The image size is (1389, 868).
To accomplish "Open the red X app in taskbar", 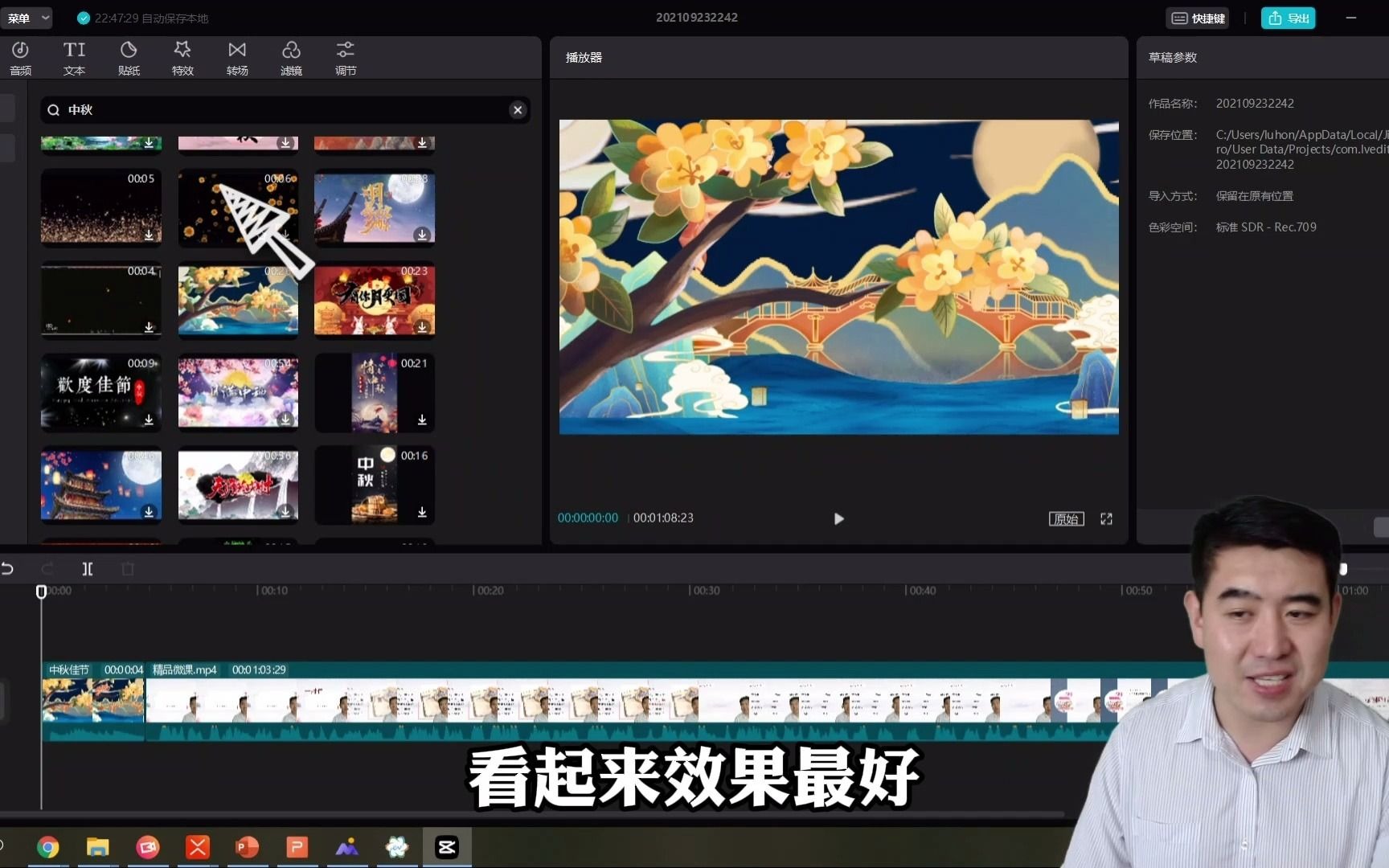I will point(198,847).
